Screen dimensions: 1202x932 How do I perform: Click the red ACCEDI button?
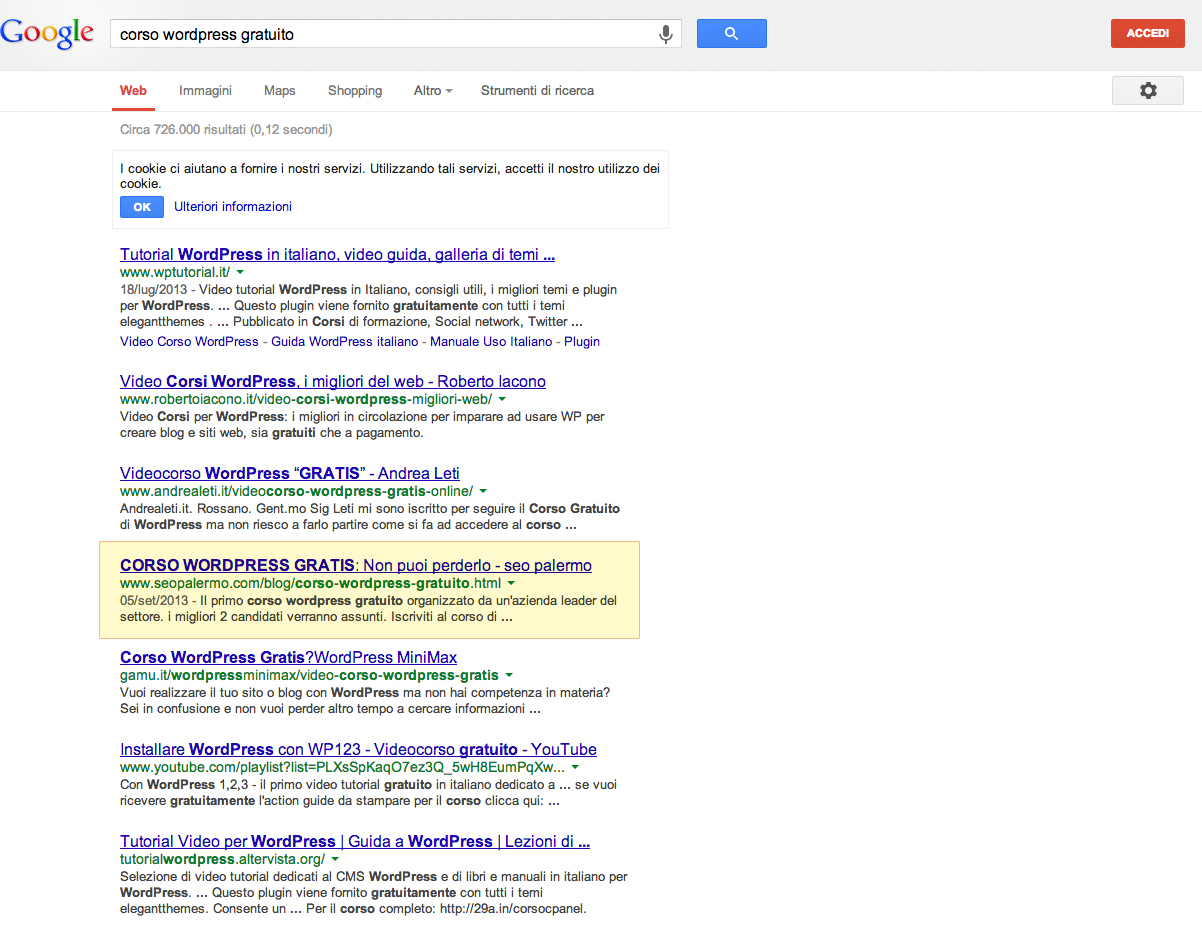(1147, 33)
